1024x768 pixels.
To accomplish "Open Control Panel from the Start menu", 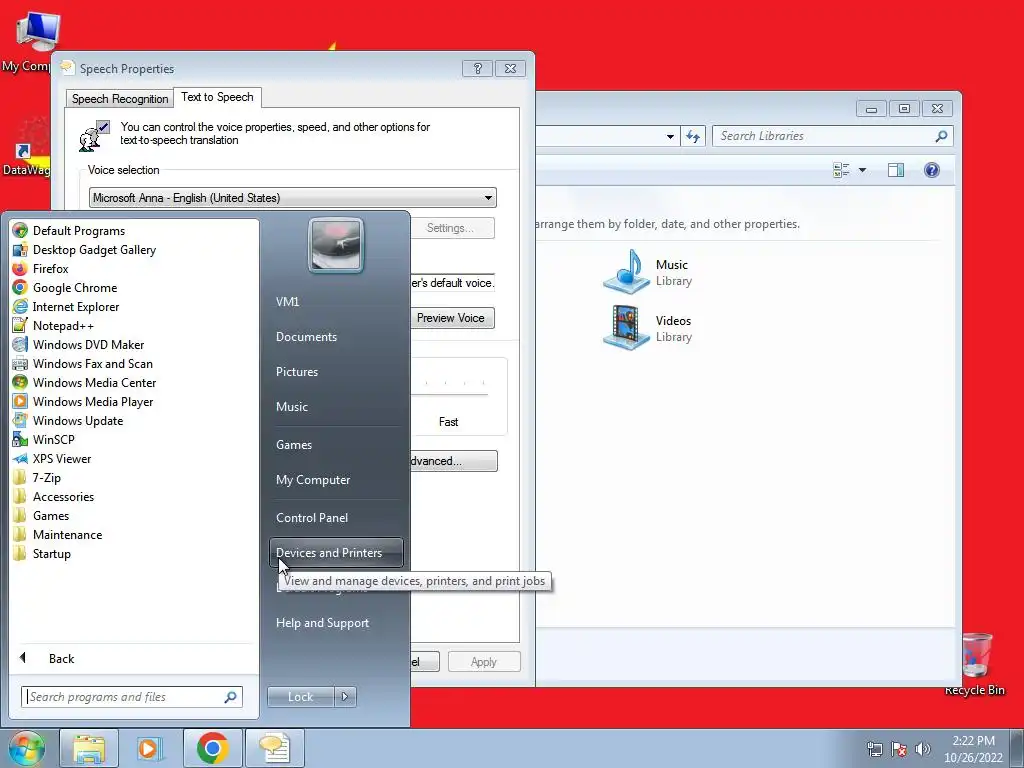I will [312, 517].
